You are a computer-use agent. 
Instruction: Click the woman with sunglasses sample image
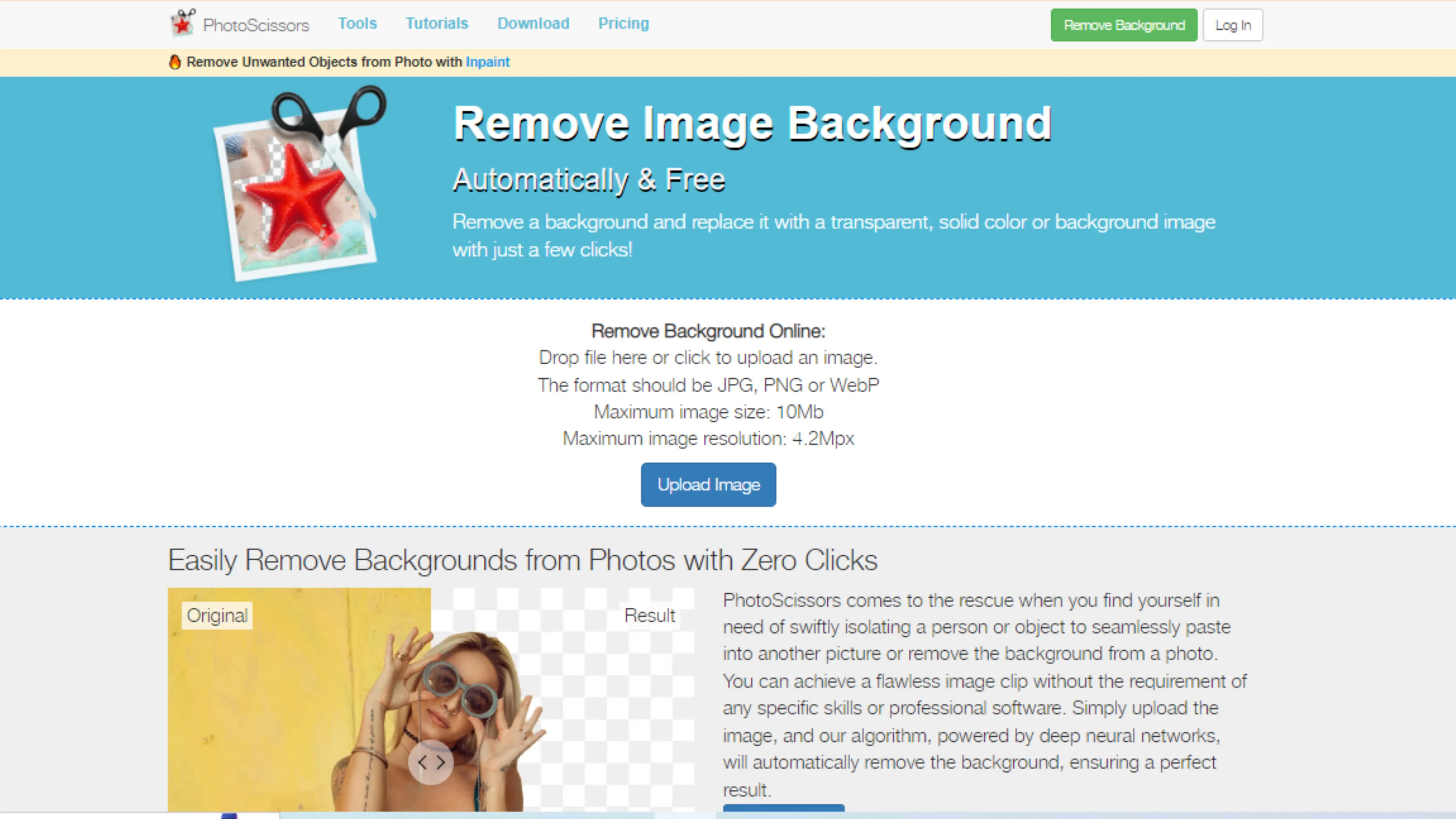431,700
